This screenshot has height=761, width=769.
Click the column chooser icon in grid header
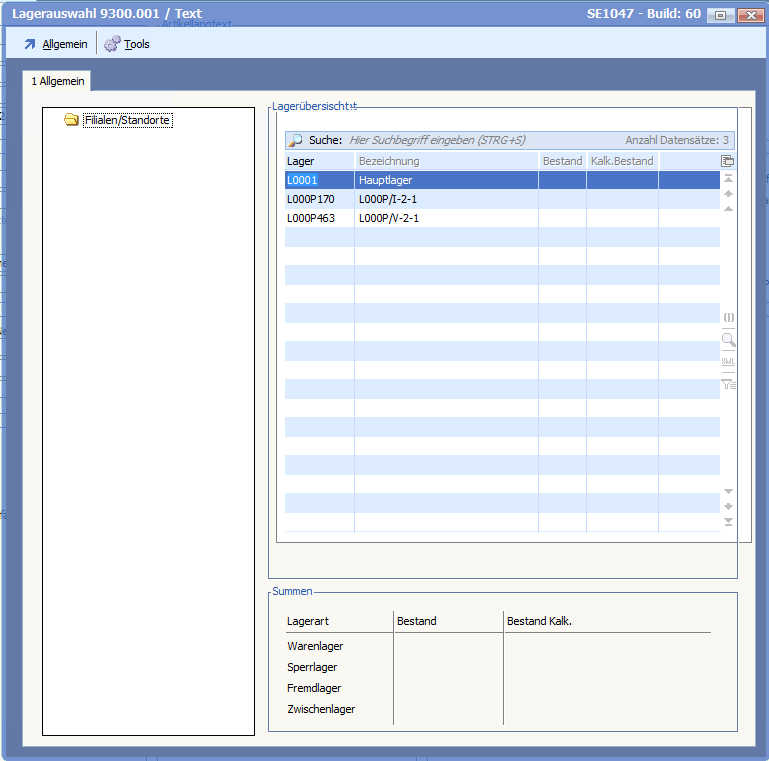point(728,161)
